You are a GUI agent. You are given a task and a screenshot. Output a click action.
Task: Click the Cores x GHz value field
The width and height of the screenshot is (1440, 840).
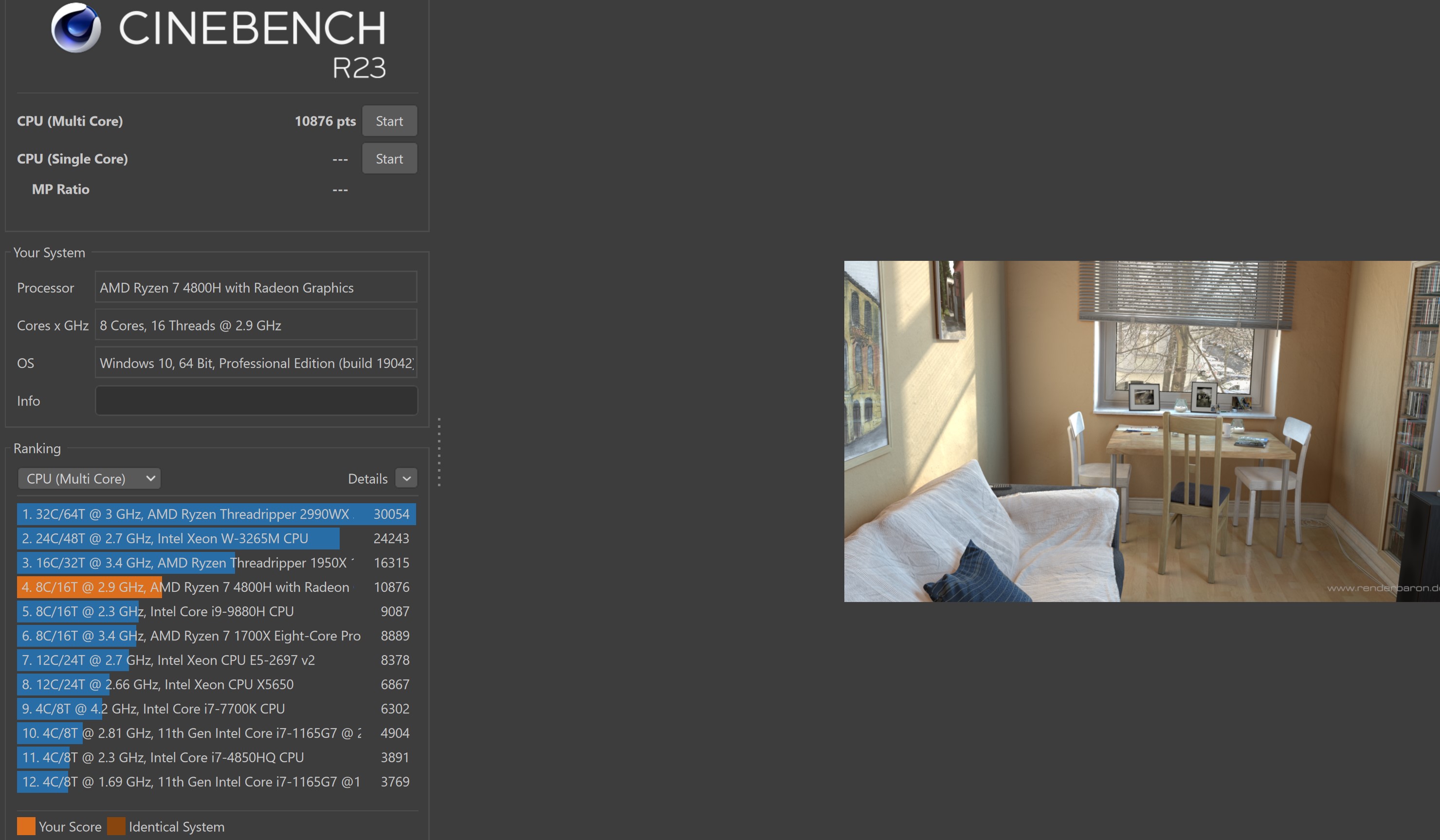pos(256,325)
